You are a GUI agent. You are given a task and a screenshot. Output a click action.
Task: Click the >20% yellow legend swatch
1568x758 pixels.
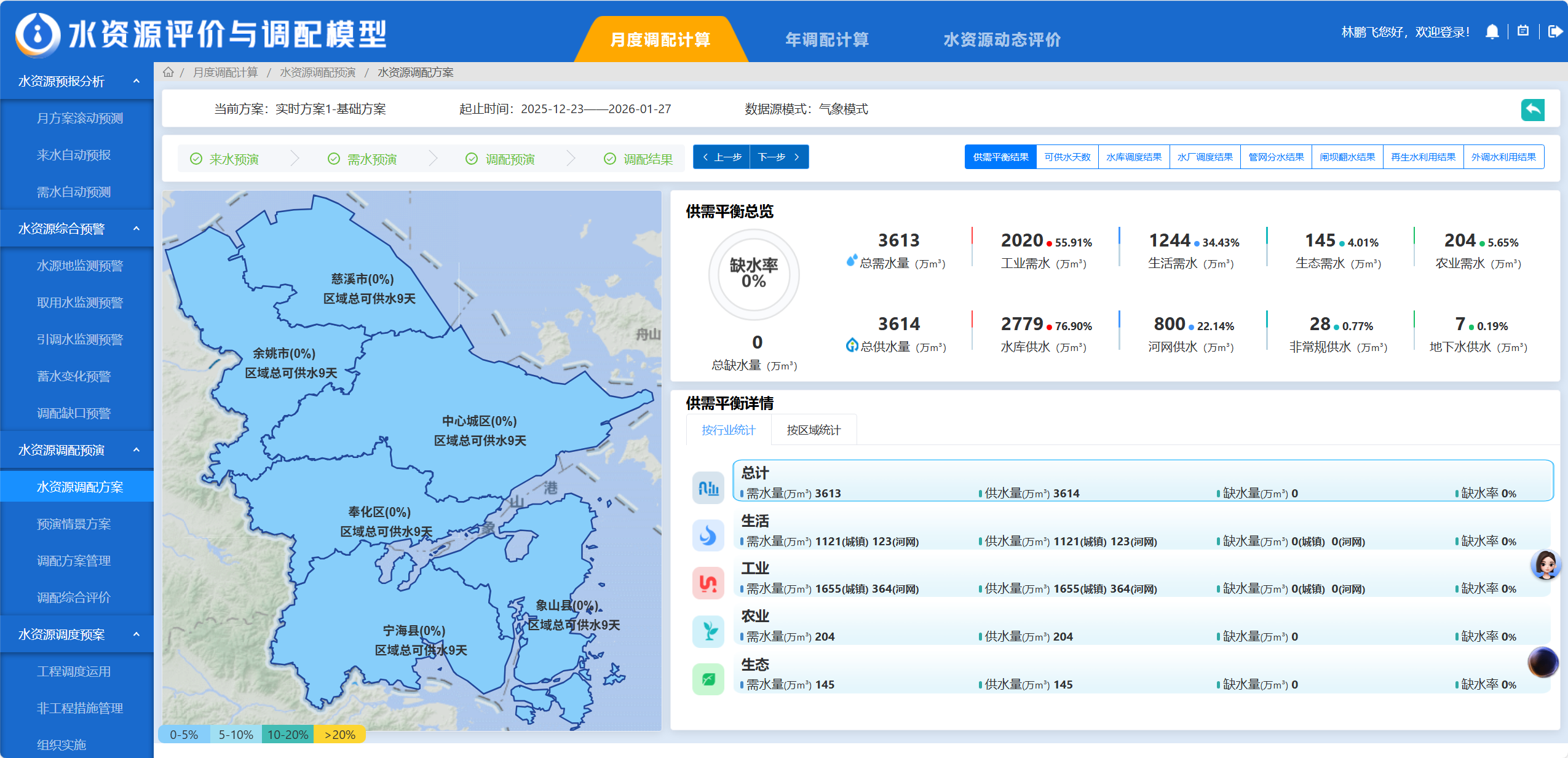[x=339, y=735]
